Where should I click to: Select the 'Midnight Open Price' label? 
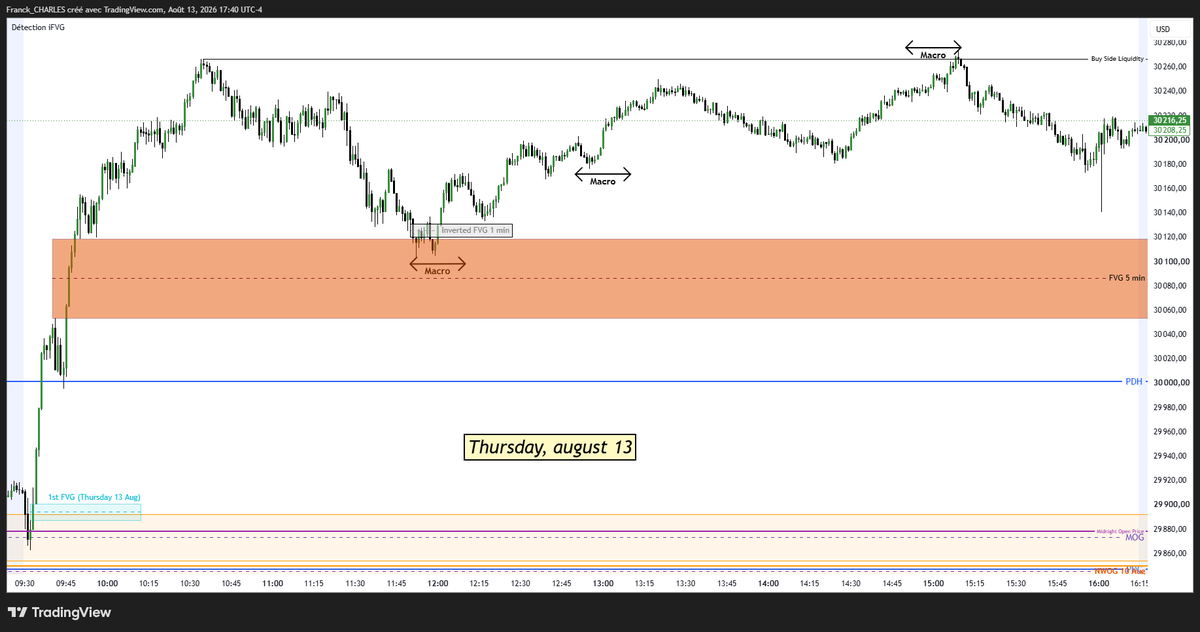coord(1119,531)
